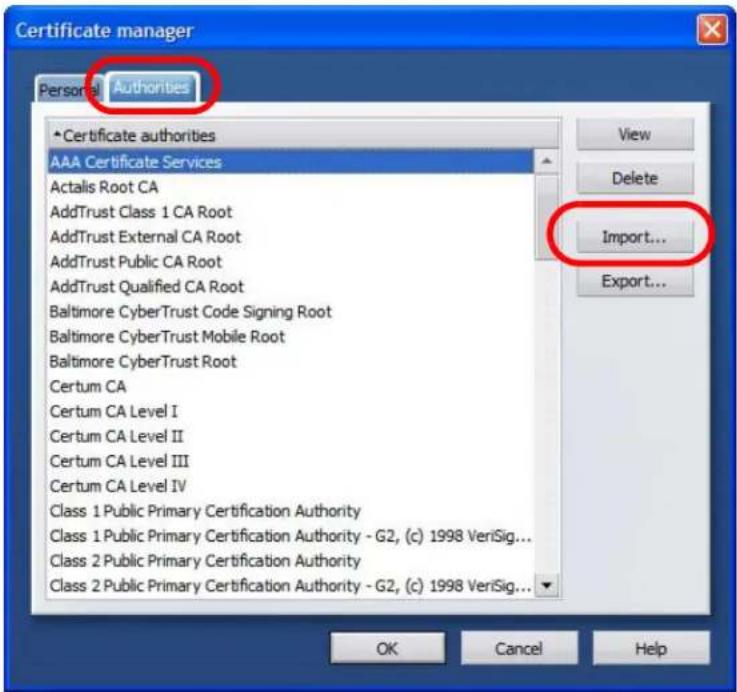The height and width of the screenshot is (692, 737).
Task: Select AddTrust External CA Root
Action: pyautogui.click(x=290, y=237)
